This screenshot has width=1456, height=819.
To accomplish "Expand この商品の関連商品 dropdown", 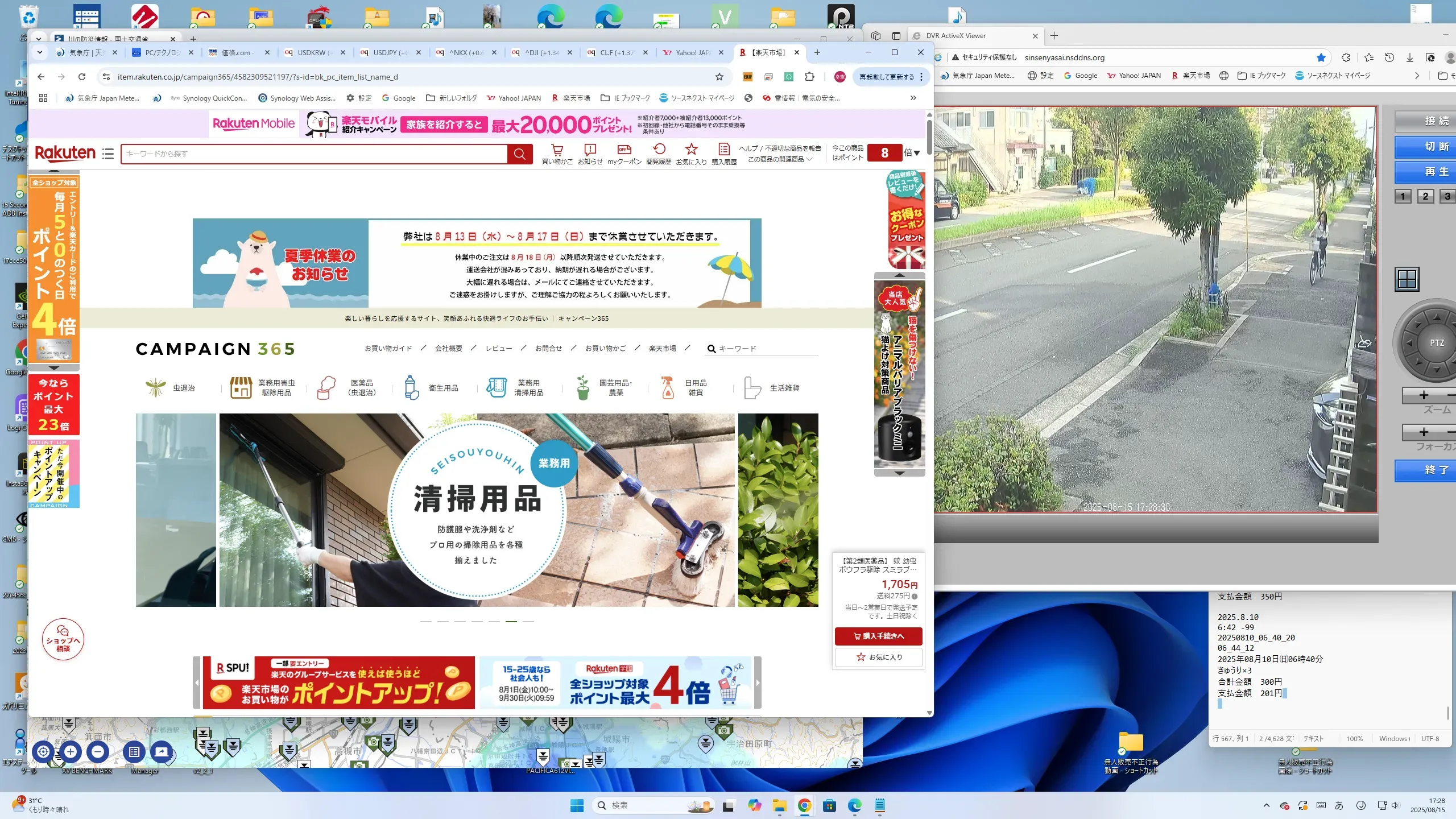I will coord(780,160).
